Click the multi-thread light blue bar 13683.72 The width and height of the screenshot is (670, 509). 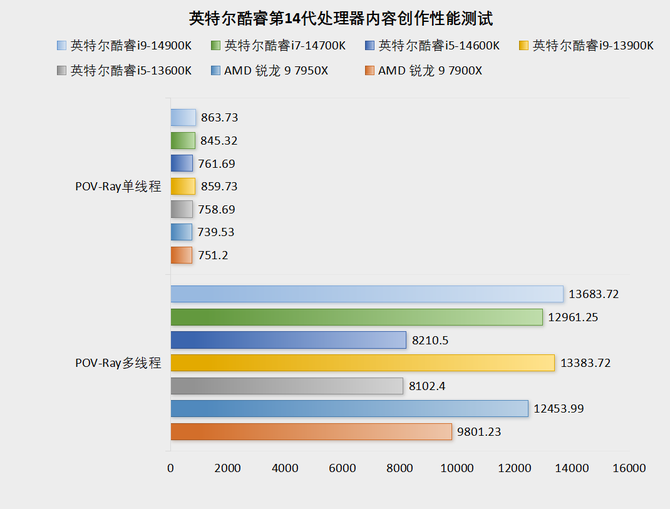pos(367,294)
